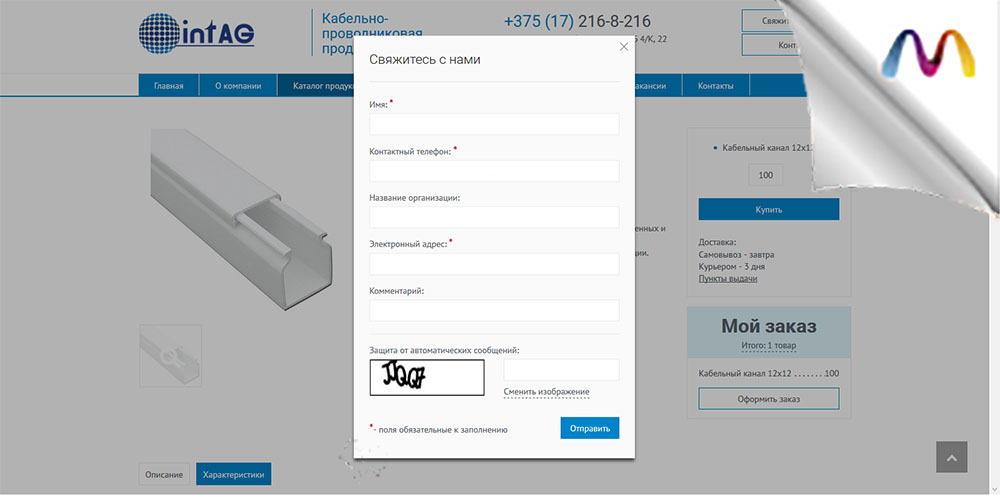Open the Главная menu item
Viewport: 1000px width, 497px height.
click(x=168, y=85)
